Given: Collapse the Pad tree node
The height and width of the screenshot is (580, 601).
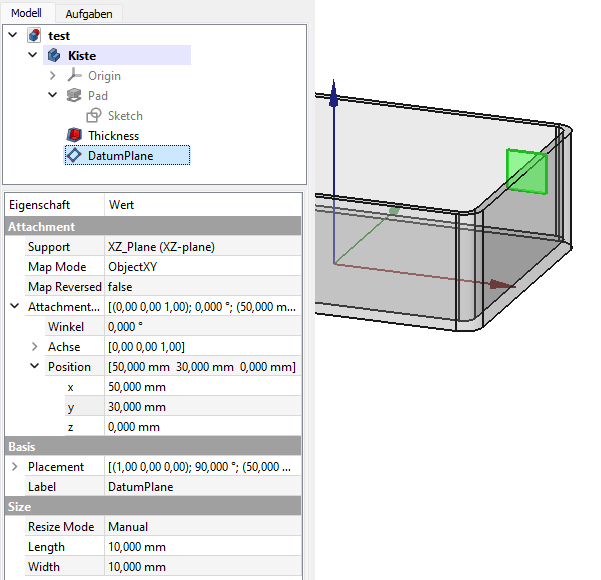Looking at the screenshot, I should [x=53, y=96].
